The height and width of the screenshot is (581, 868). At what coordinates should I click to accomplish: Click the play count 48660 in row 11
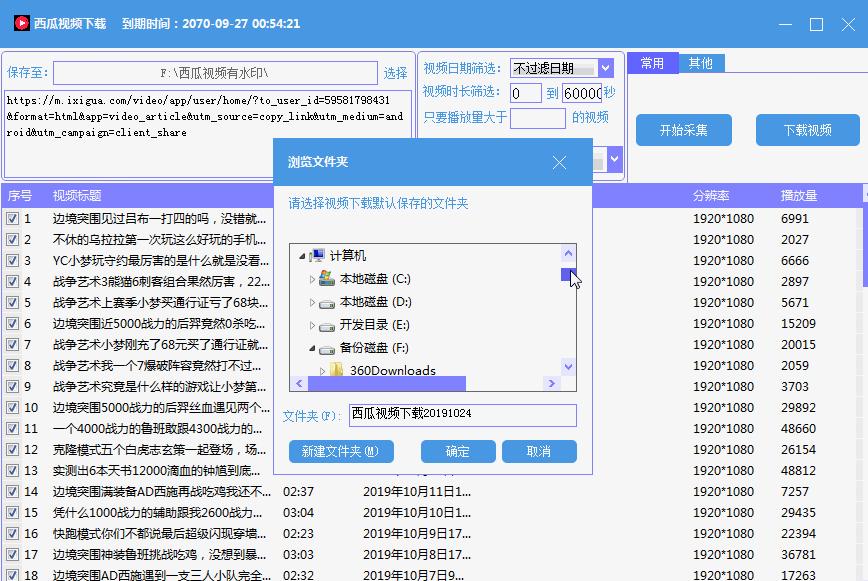pos(798,429)
